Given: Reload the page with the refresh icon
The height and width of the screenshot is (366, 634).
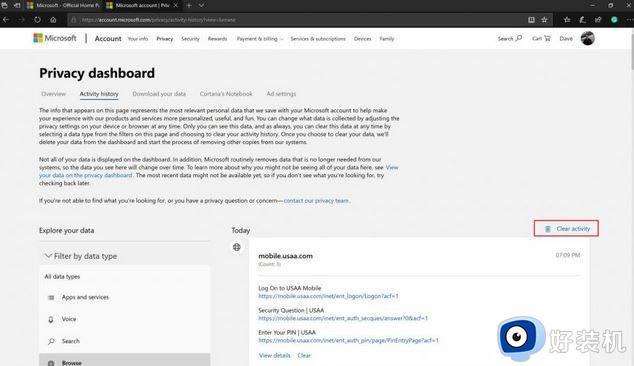Looking at the screenshot, I should coord(37,19).
